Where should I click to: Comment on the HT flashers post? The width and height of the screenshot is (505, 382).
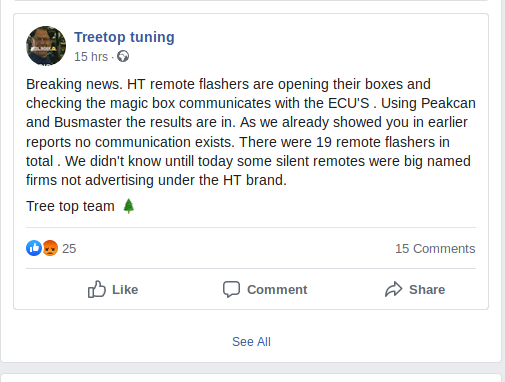pyautogui.click(x=265, y=289)
